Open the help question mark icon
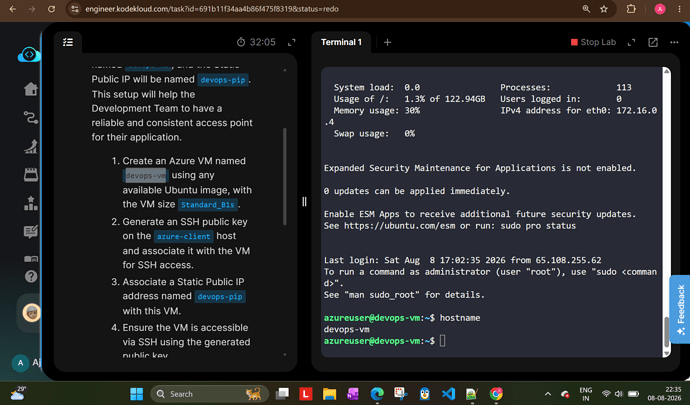This screenshot has height=405, width=690. (31, 276)
